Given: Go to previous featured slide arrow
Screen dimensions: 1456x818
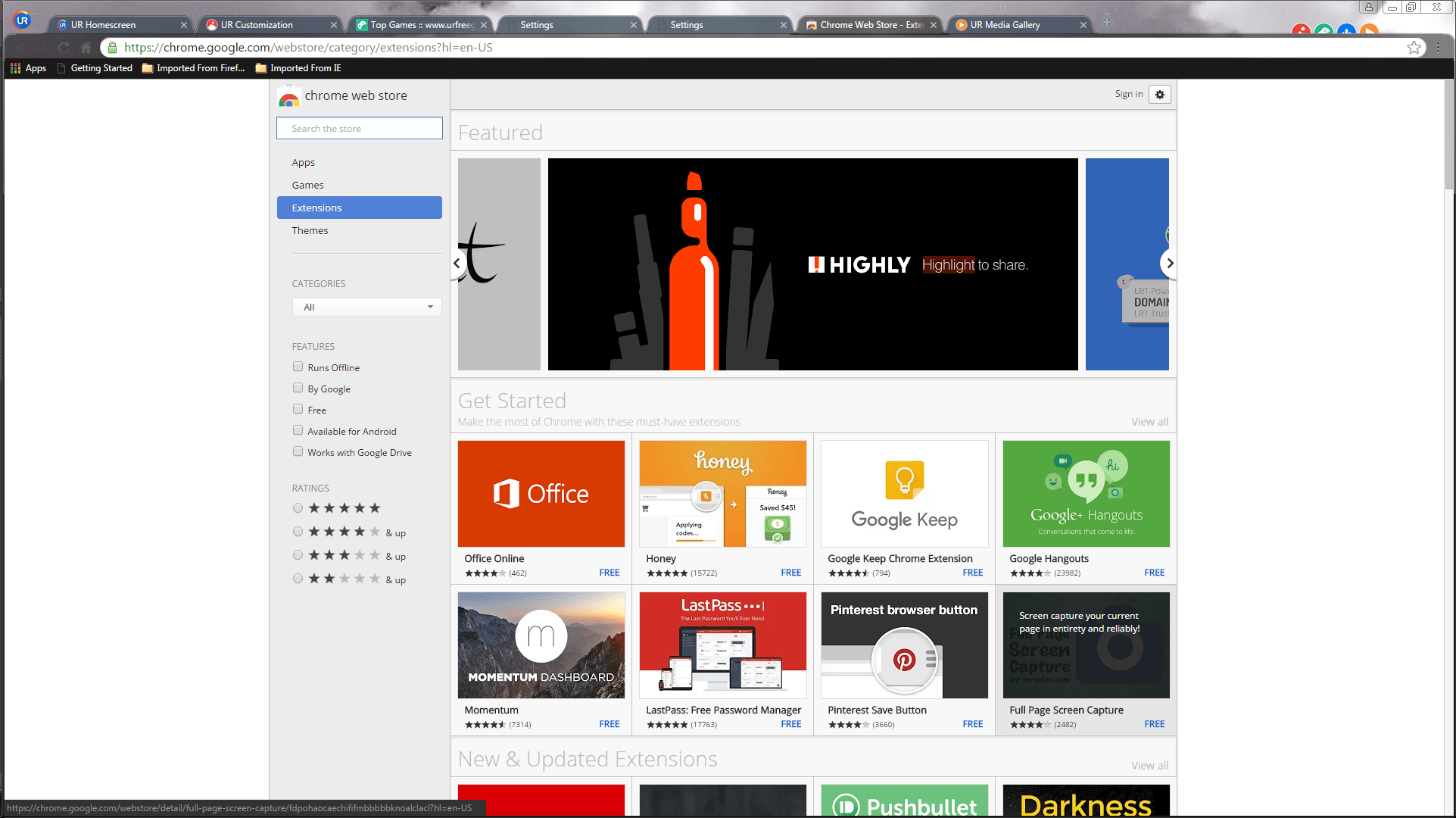Looking at the screenshot, I should pyautogui.click(x=457, y=264).
